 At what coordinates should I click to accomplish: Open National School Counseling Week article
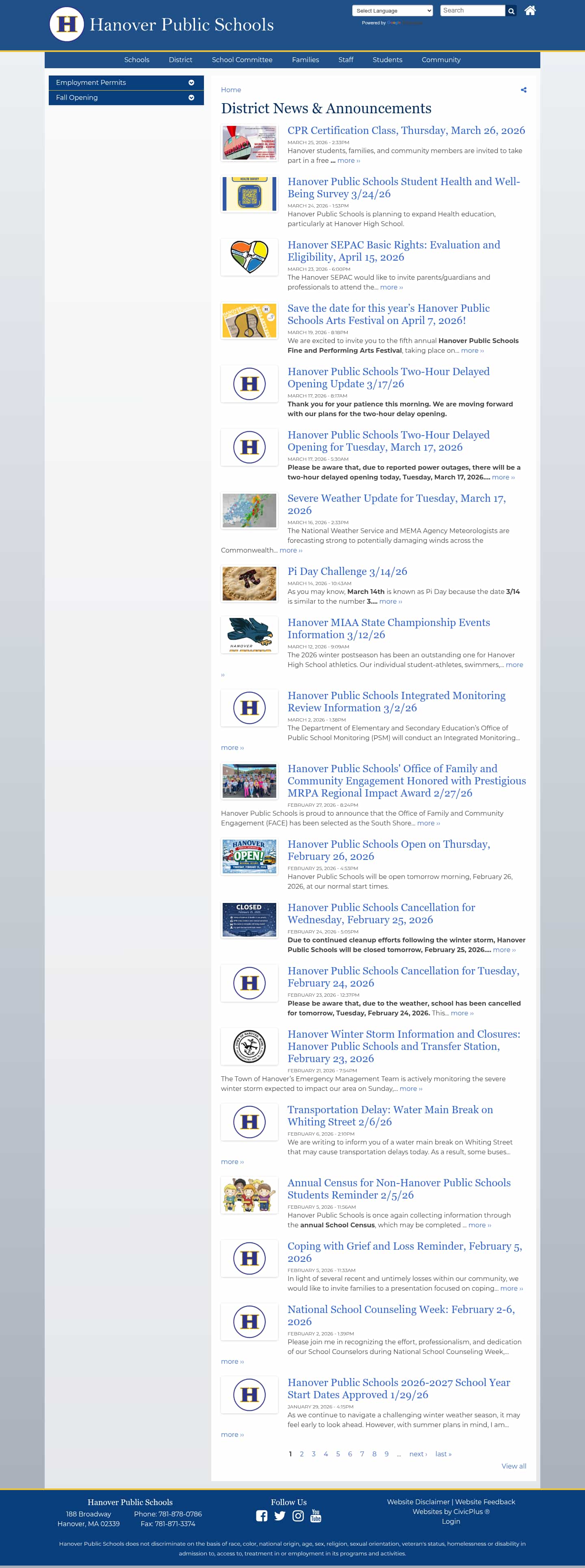click(401, 1315)
